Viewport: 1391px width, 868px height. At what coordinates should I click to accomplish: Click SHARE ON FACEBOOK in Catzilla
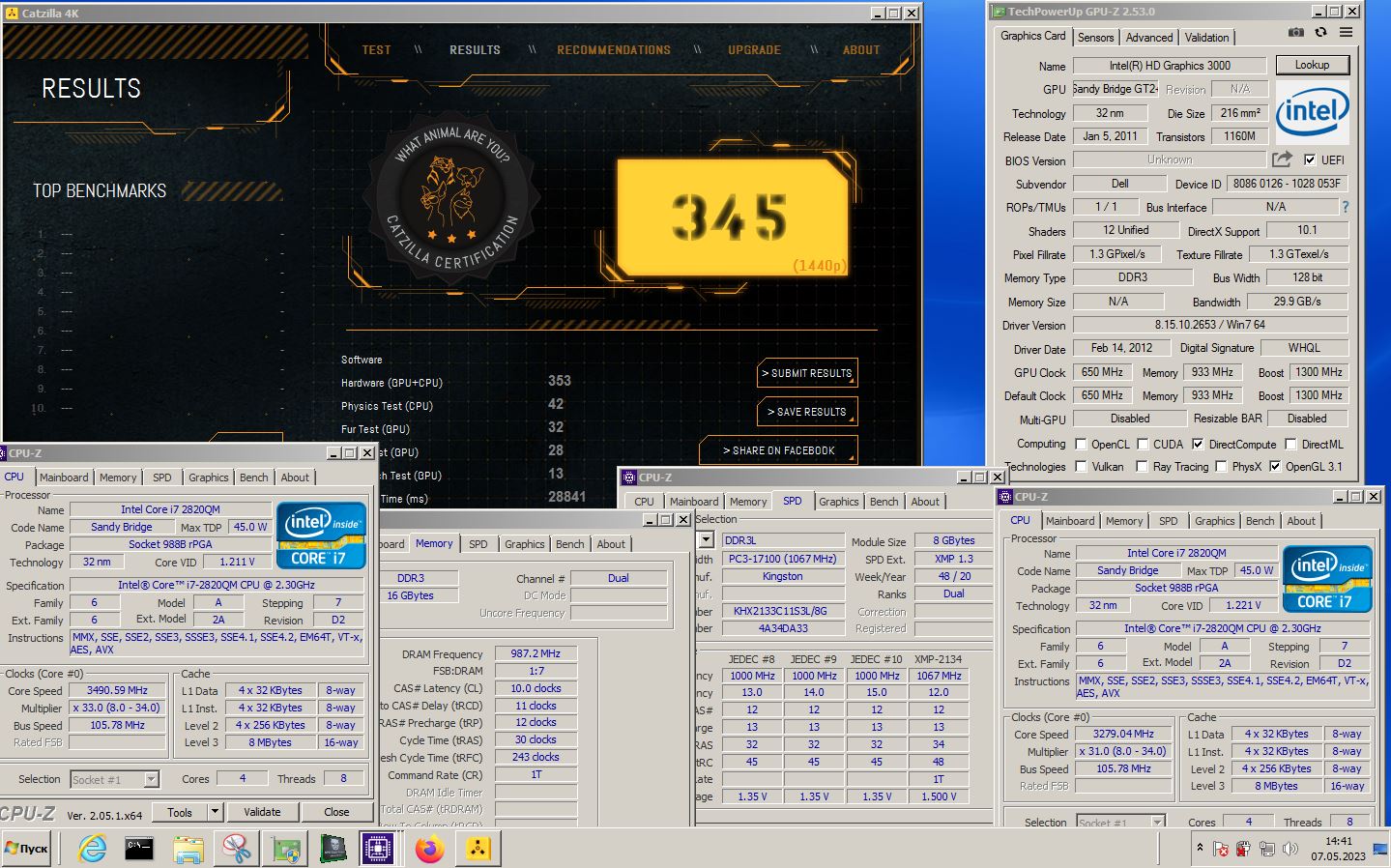[778, 450]
